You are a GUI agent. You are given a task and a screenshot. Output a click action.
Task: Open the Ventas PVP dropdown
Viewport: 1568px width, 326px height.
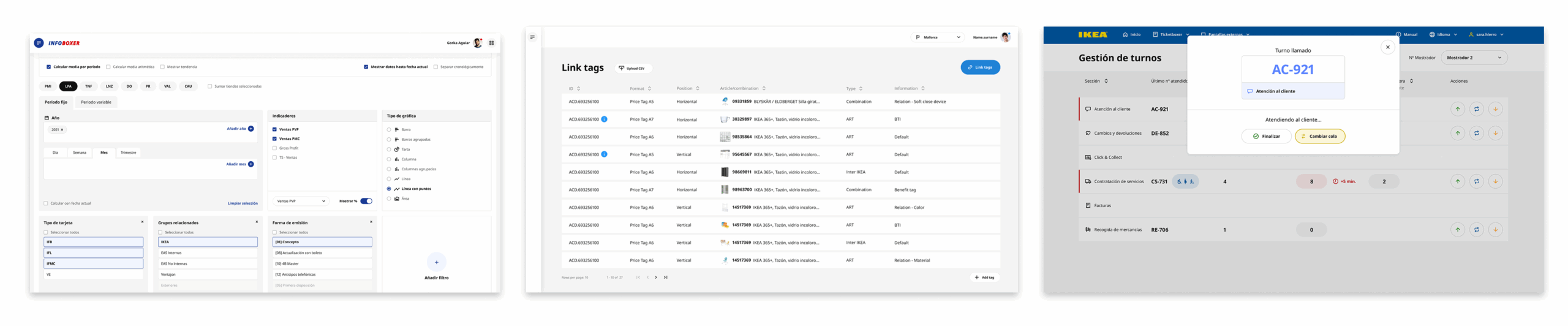(x=300, y=201)
